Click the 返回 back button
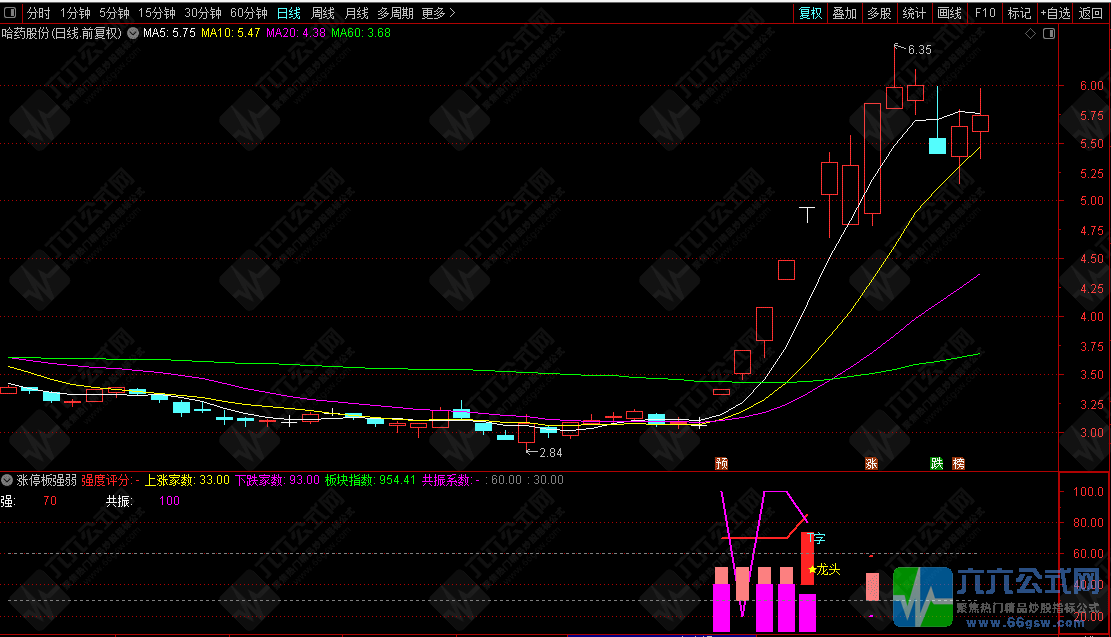 tap(1090, 13)
